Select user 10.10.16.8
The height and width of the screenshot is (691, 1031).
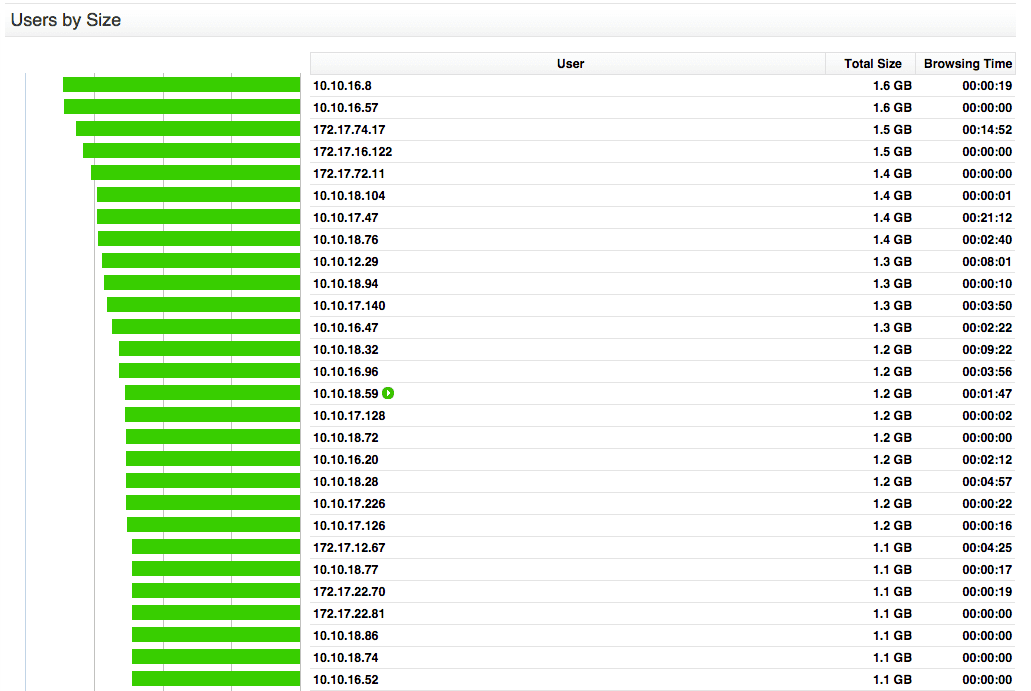tap(342, 85)
